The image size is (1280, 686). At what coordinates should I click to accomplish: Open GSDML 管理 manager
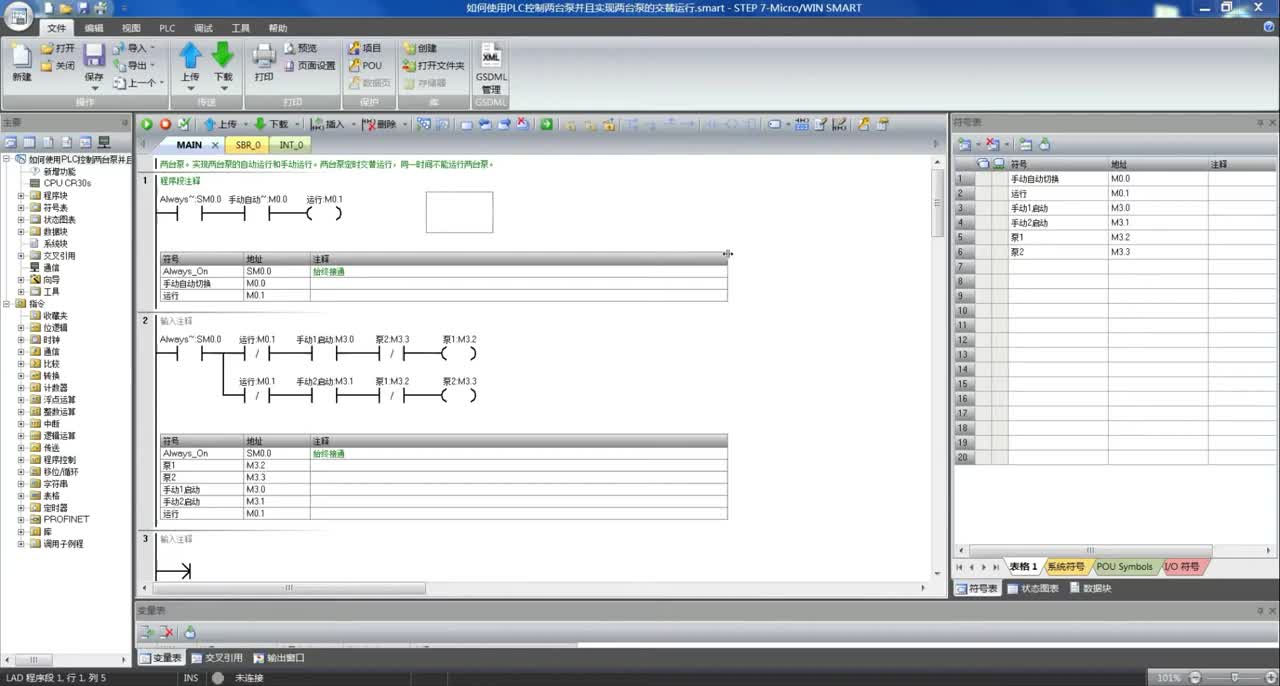(x=491, y=68)
